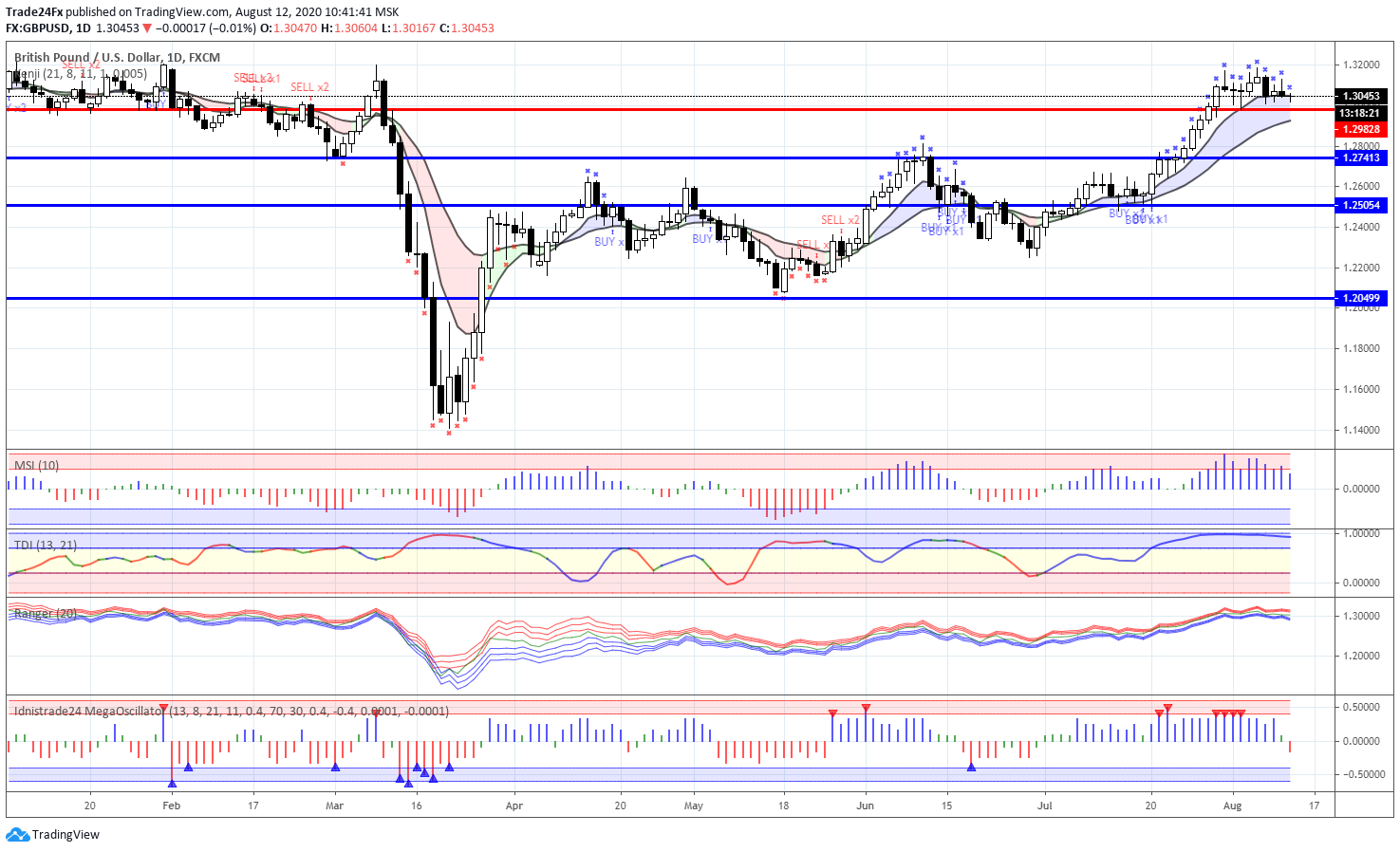Click the 1.16000 price axis value

click(x=1361, y=389)
